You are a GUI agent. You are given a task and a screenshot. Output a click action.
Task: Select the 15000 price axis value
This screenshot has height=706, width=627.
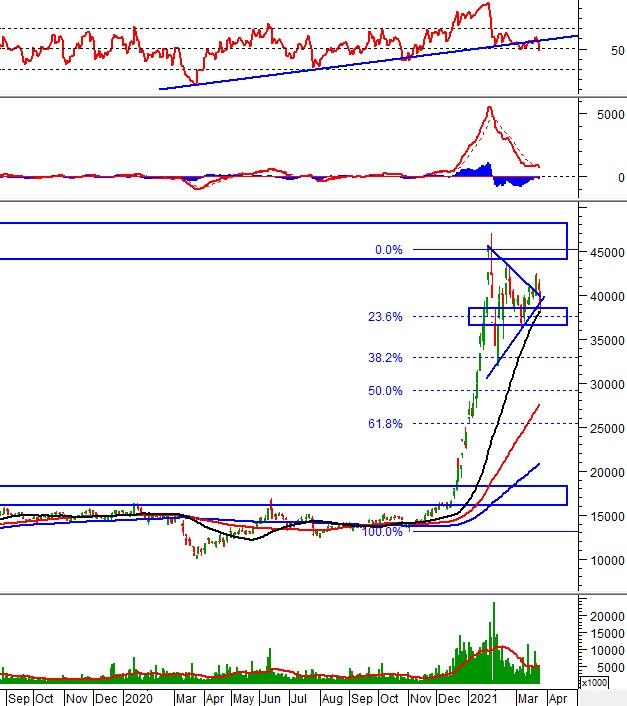pyautogui.click(x=607, y=517)
